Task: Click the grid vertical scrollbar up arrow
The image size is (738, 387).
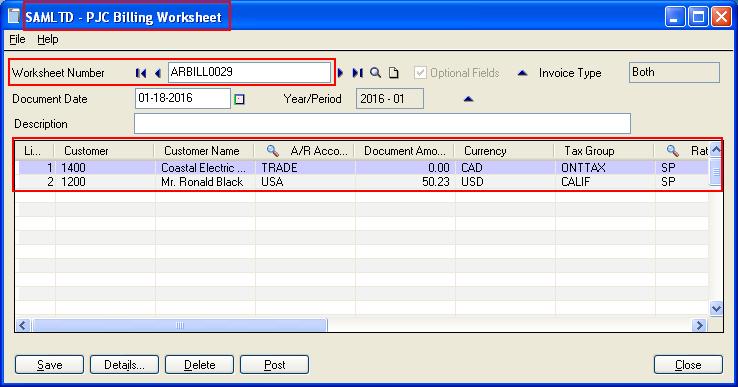Action: tap(716, 150)
